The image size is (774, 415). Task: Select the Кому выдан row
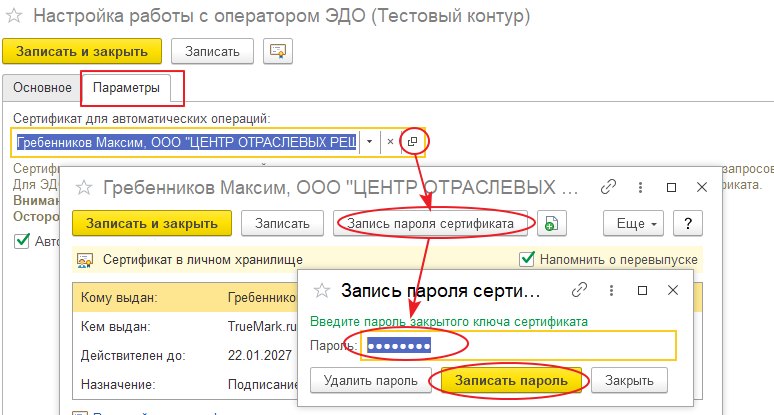tap(185, 298)
